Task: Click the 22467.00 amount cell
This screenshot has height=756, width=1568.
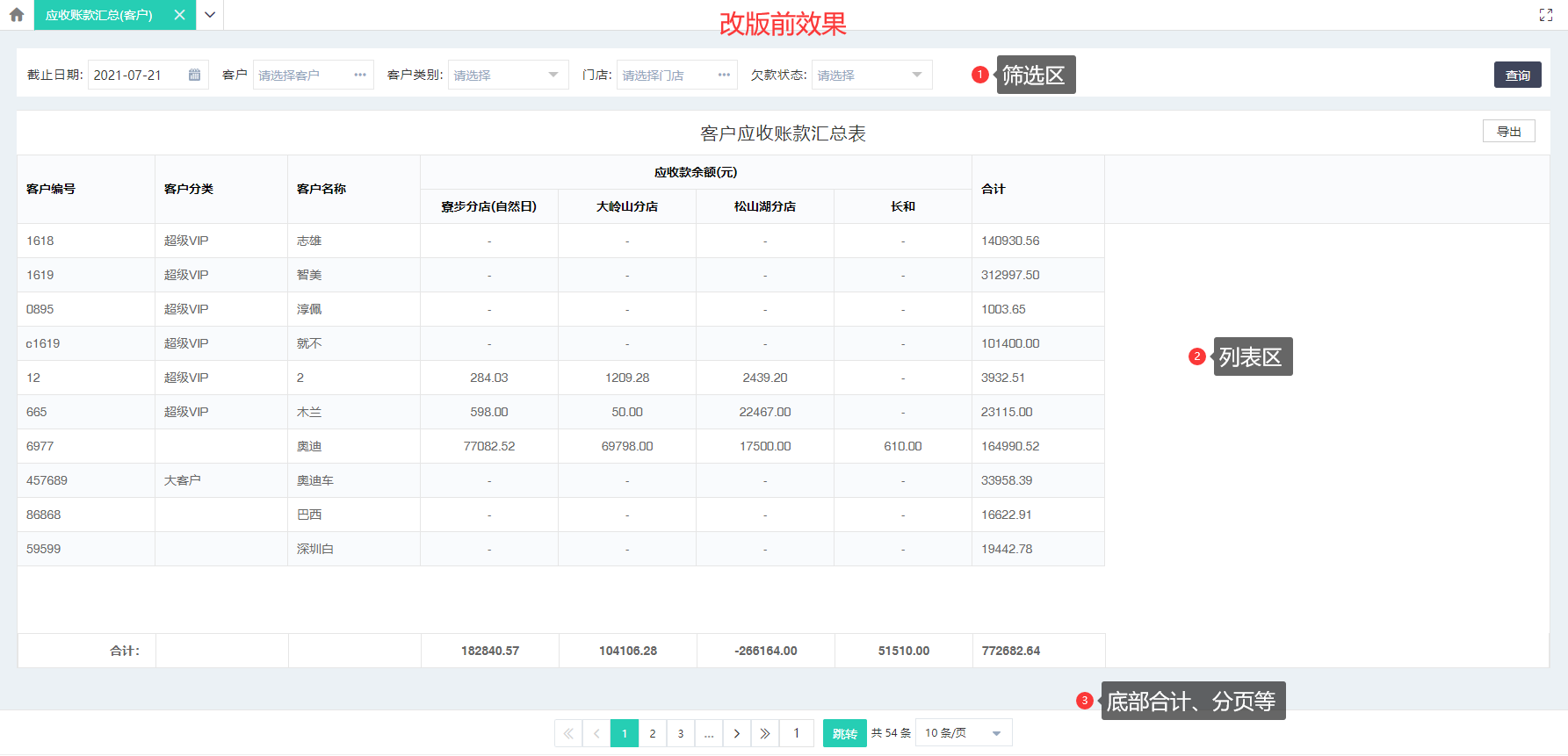Action: pyautogui.click(x=765, y=412)
